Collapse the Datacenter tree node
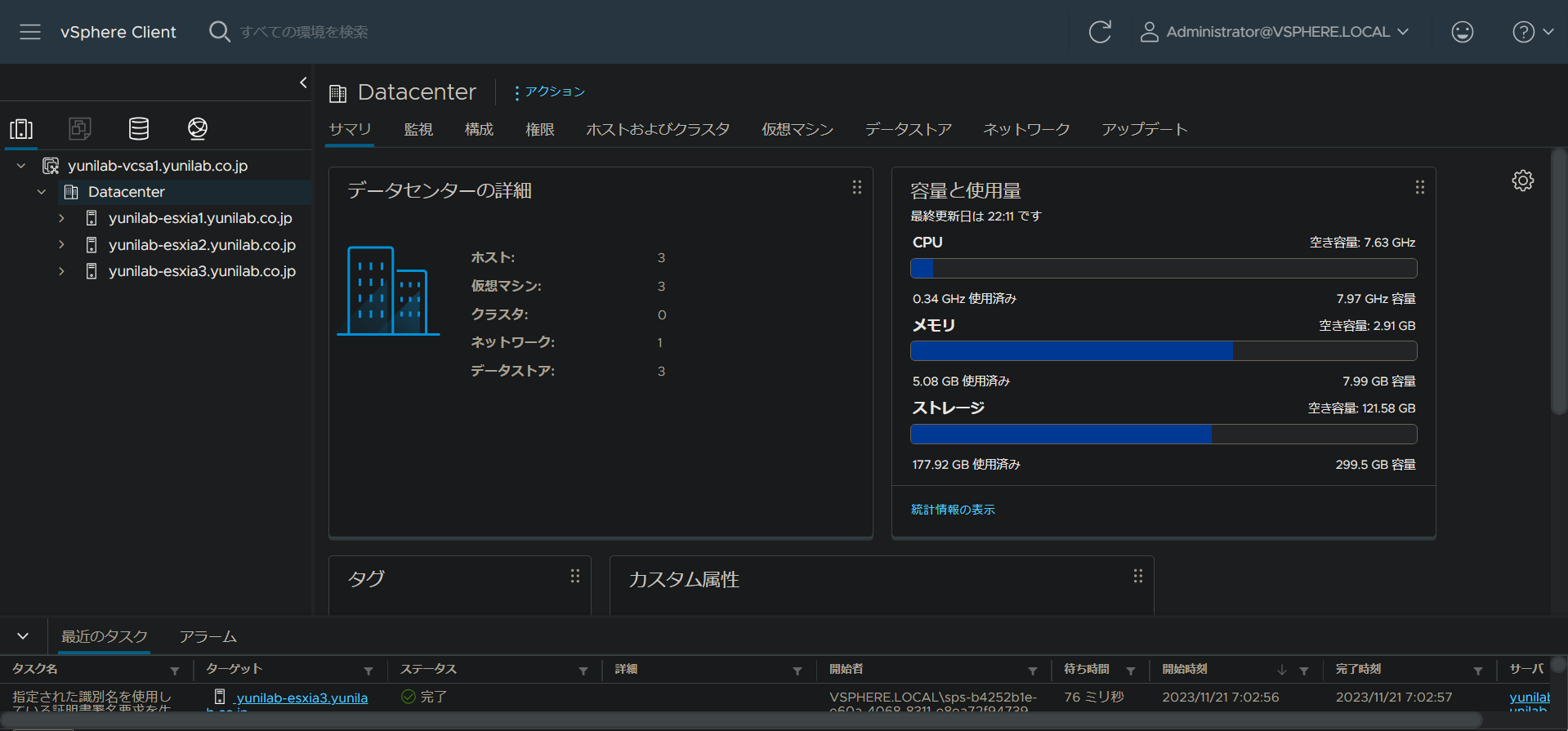1568x731 pixels. click(x=42, y=192)
